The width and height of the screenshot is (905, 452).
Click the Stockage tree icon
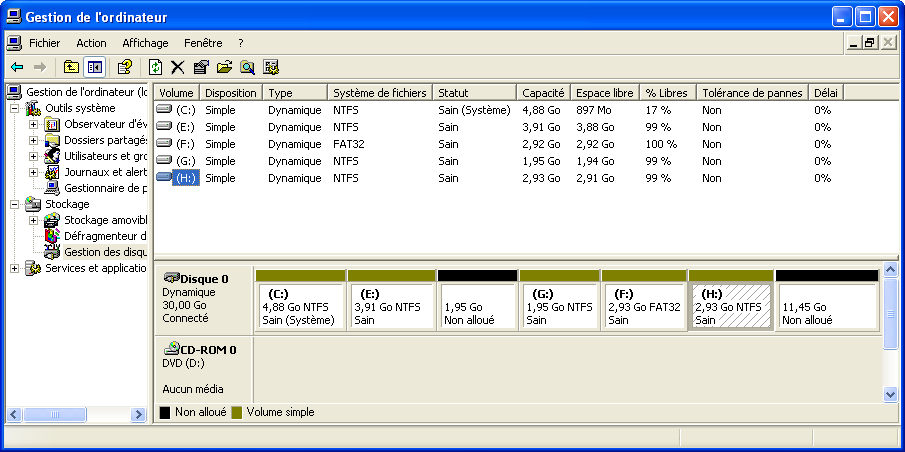34,204
